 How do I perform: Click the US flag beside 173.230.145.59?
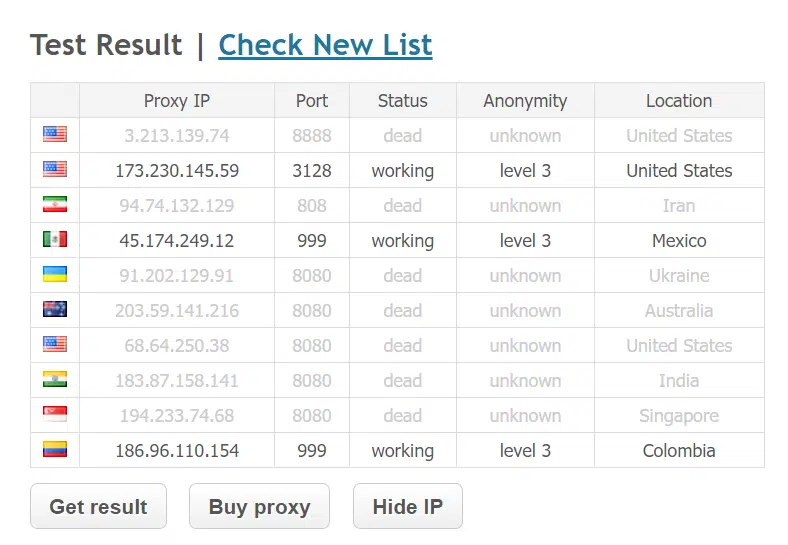pyautogui.click(x=55, y=169)
